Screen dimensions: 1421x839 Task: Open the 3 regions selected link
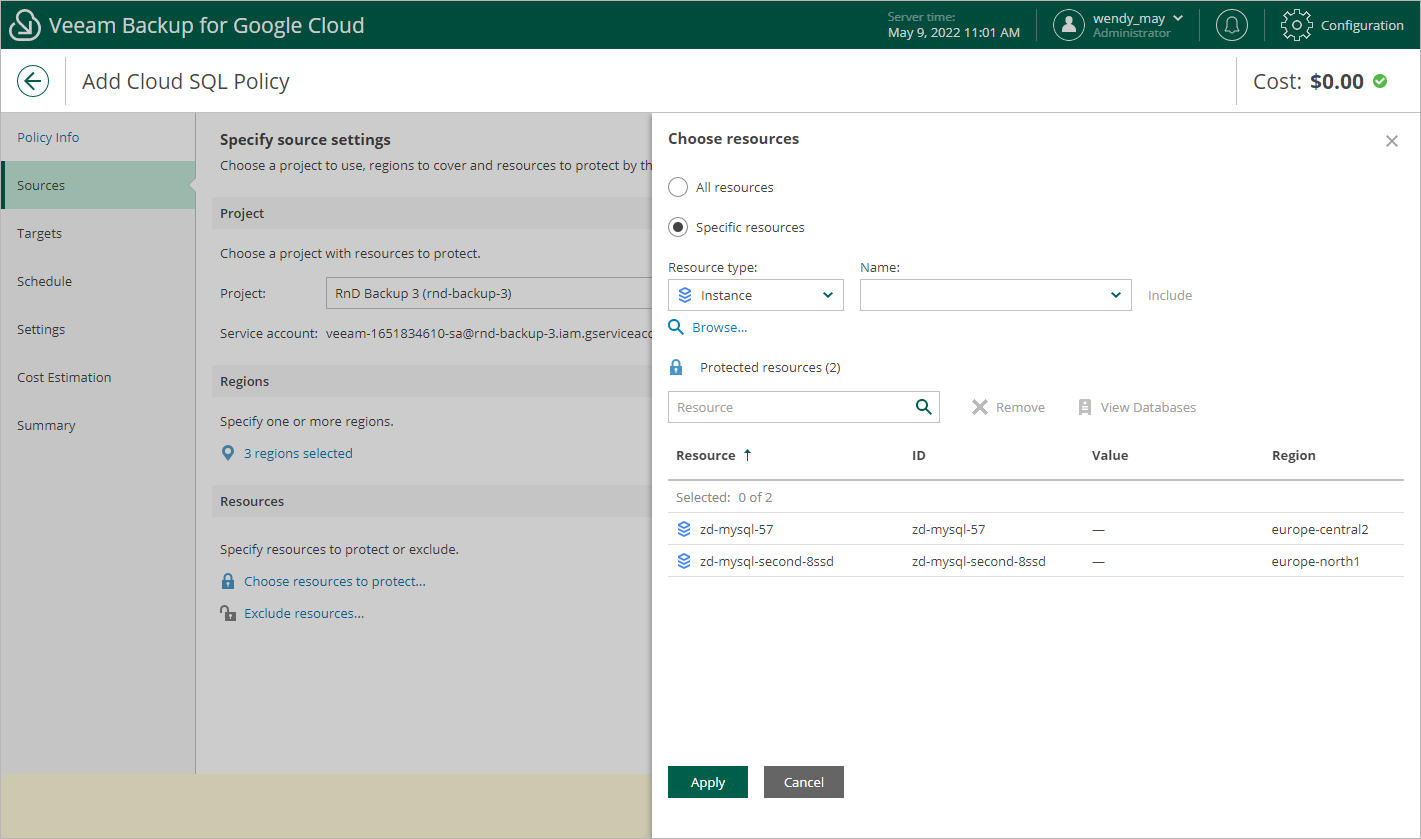point(298,453)
